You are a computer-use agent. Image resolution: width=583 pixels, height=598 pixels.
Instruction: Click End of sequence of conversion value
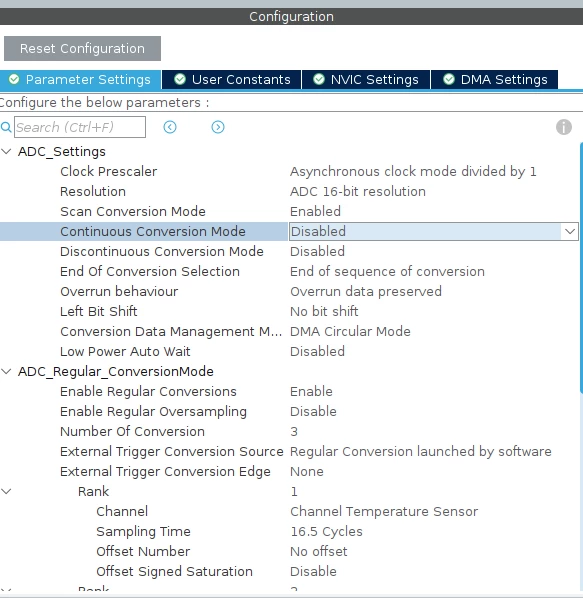[x=387, y=272]
